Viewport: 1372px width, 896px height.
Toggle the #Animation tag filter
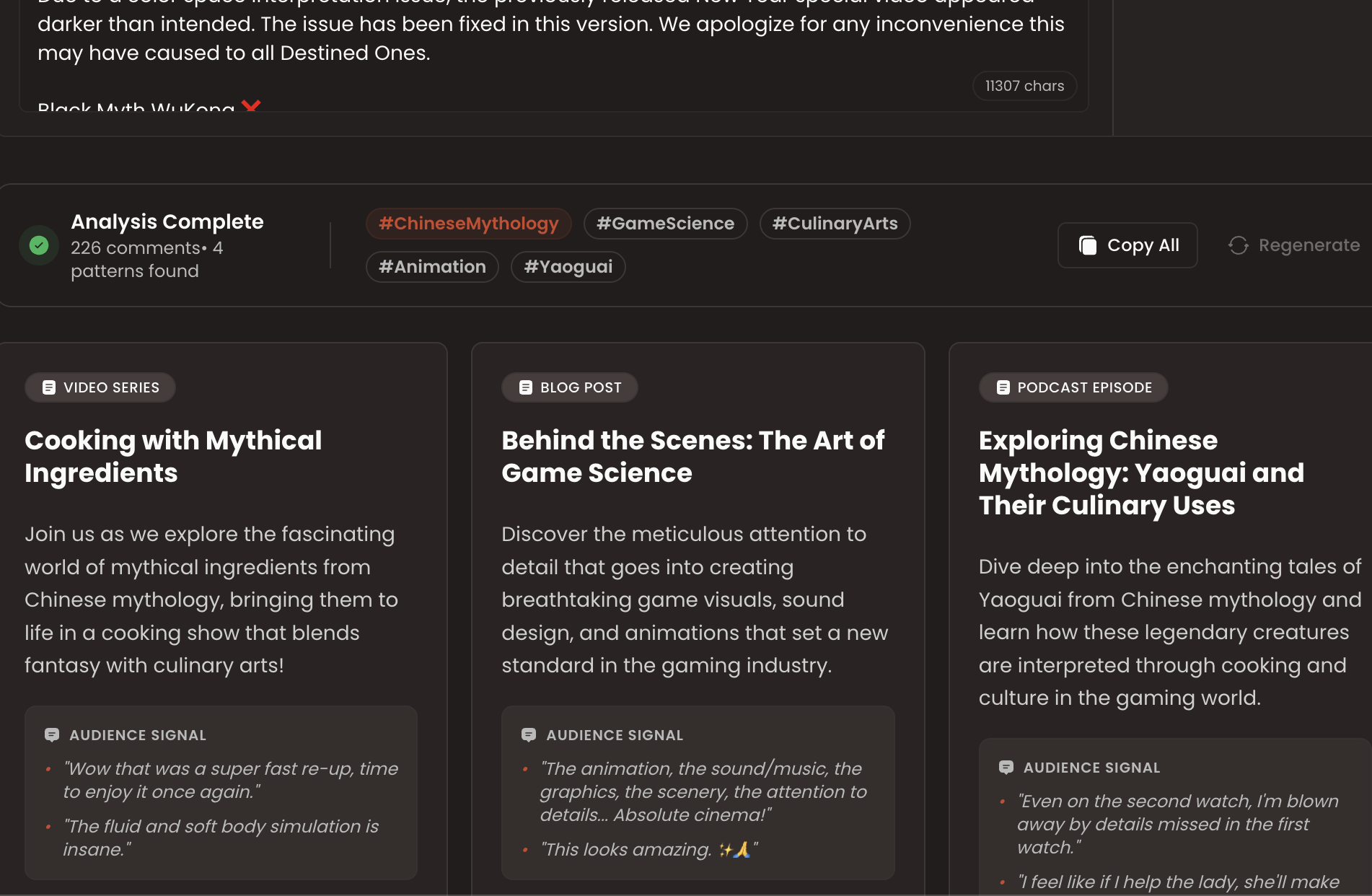click(431, 266)
